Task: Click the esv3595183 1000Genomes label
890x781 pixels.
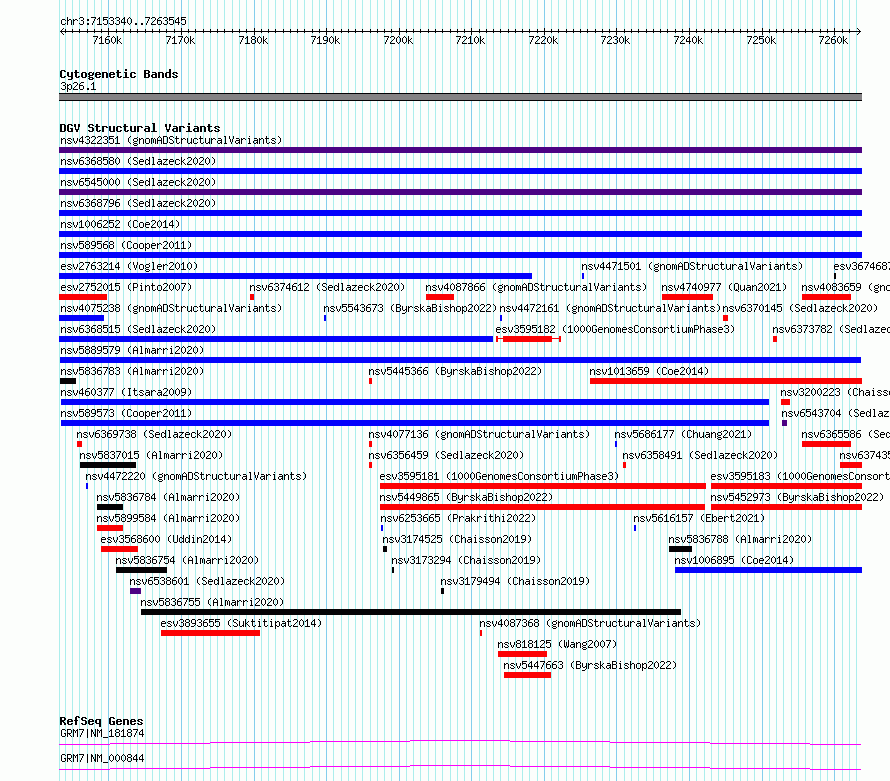Action: tap(800, 476)
